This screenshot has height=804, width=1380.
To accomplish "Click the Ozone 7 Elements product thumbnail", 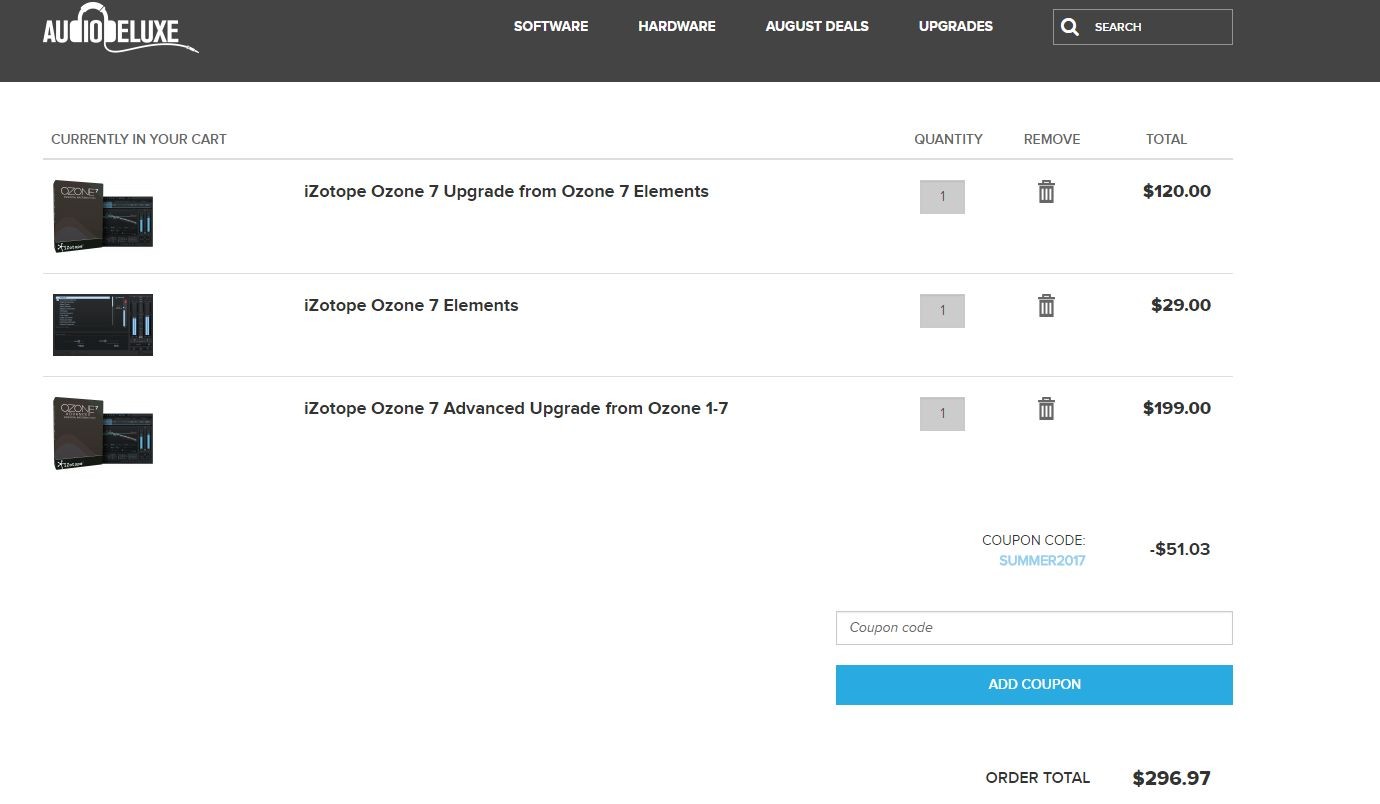I will coord(103,325).
